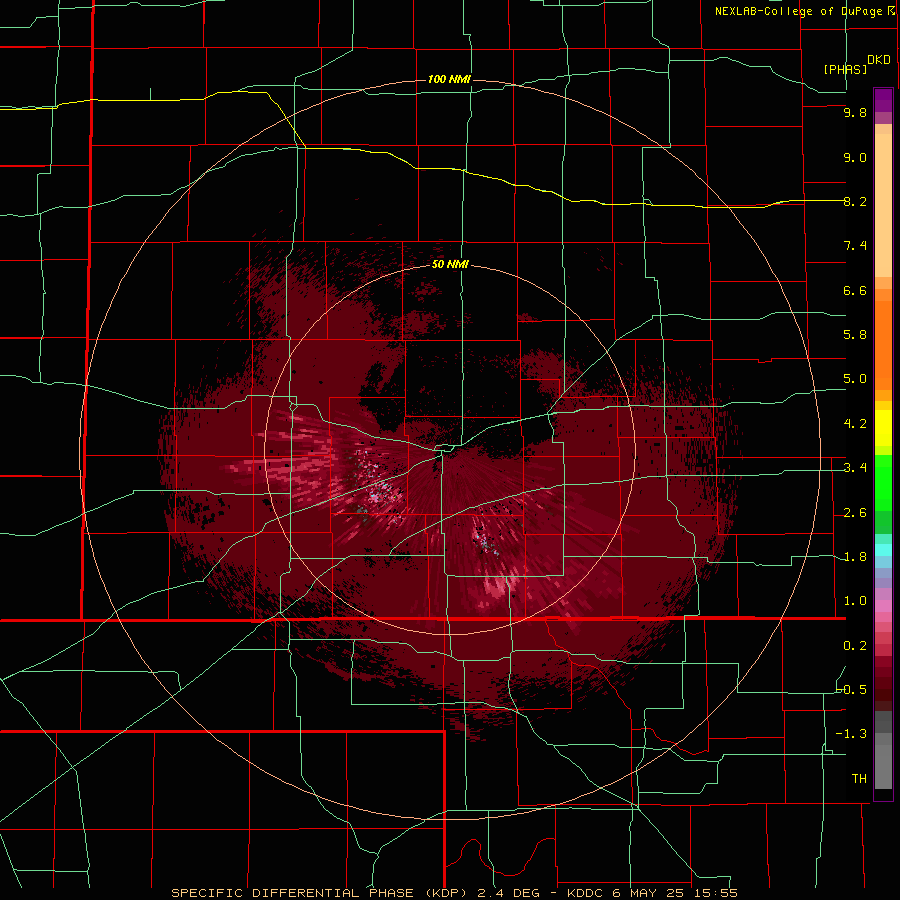
Task: Click the 1.8 value on color scale
Action: (x=855, y=557)
